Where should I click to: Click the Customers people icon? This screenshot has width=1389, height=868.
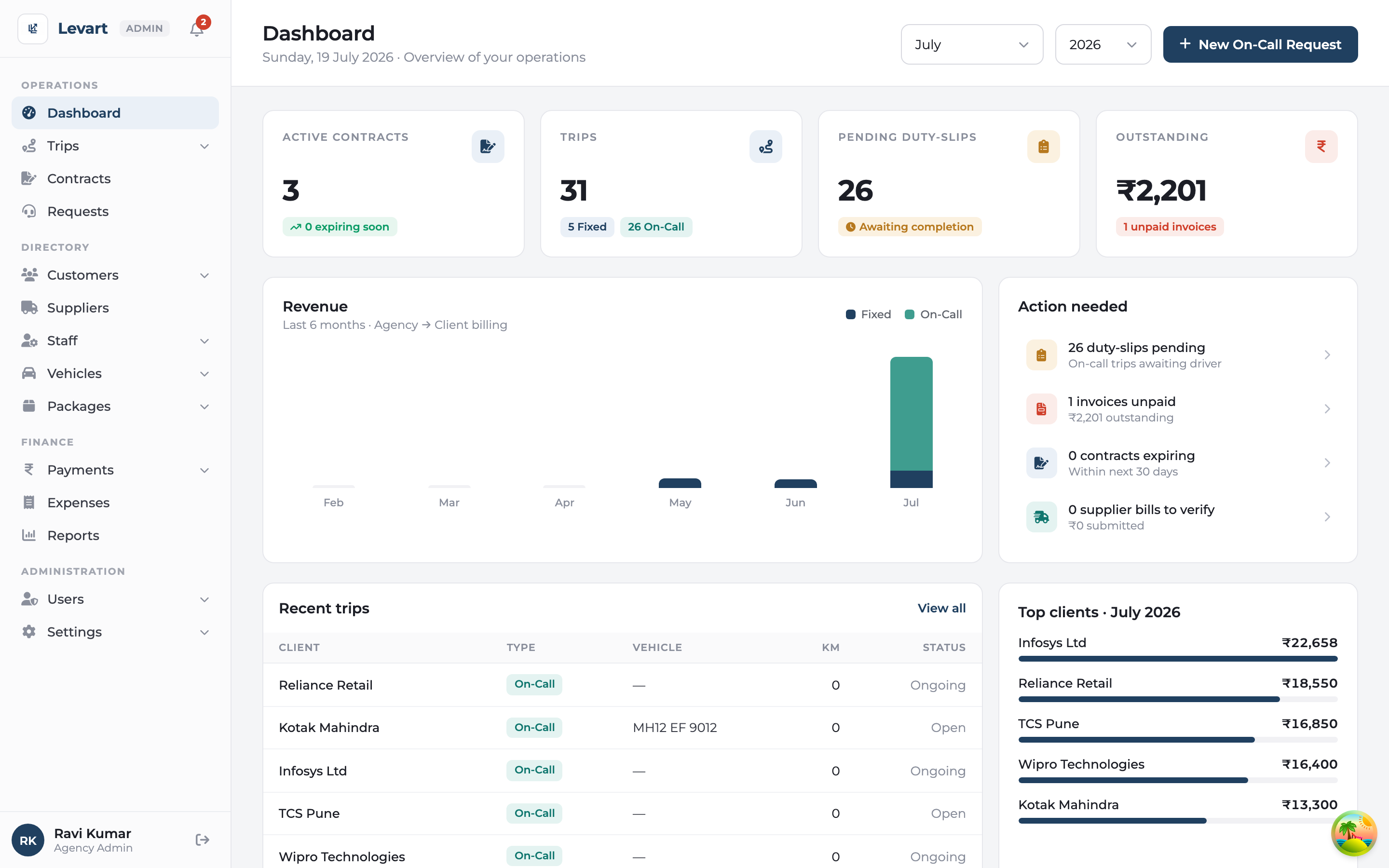29,275
